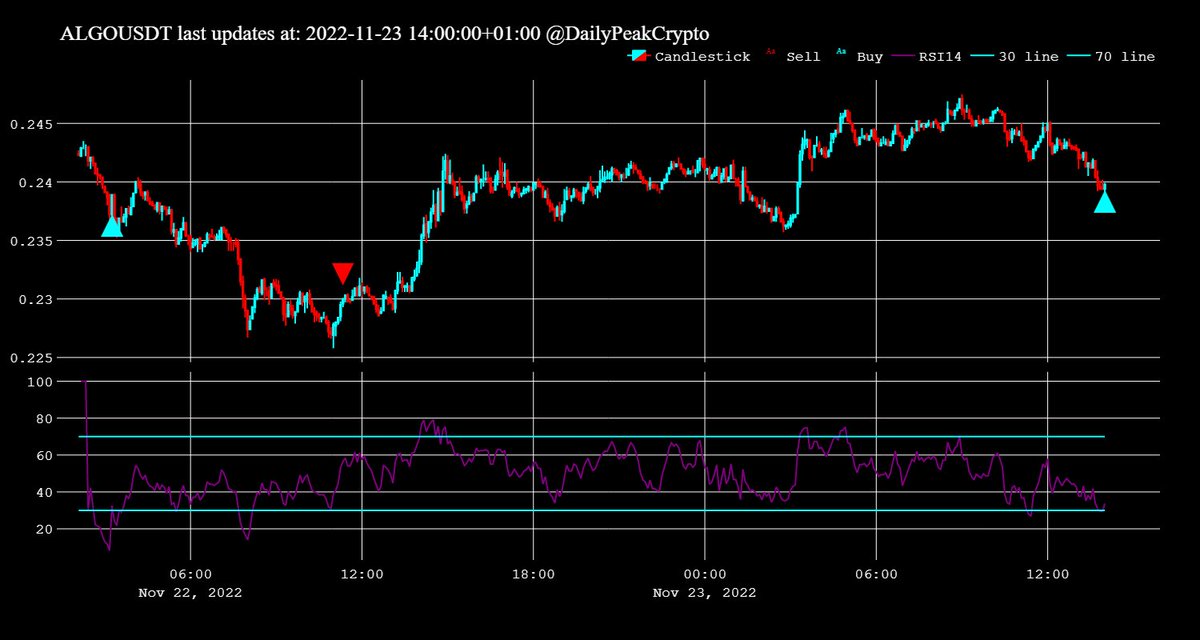Toggle the 70 line legend entry
Screen dimensions: 1200x640
1111,57
